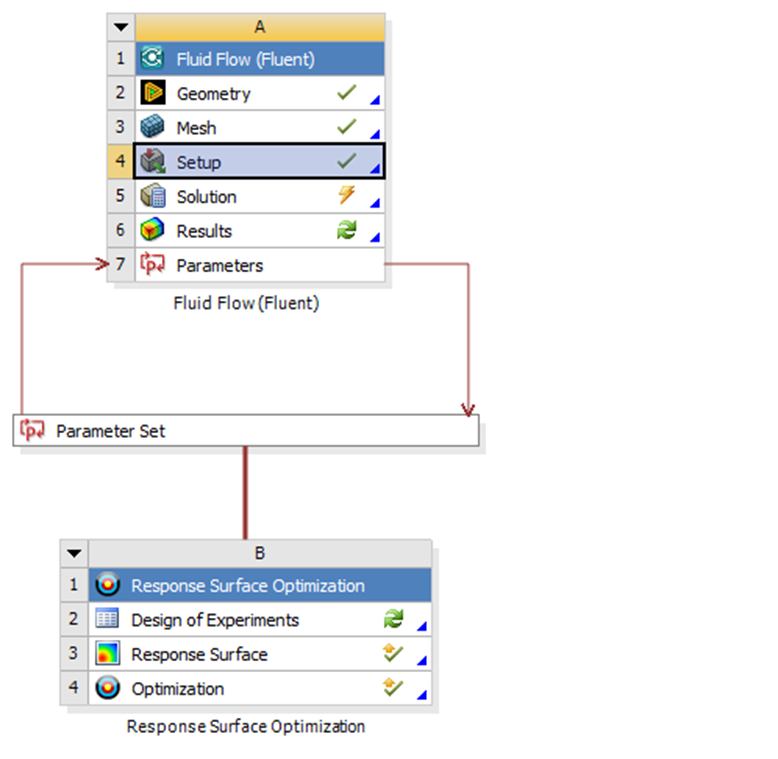Click row number 2 of system B
This screenshot has height=759, width=778.
point(74,619)
